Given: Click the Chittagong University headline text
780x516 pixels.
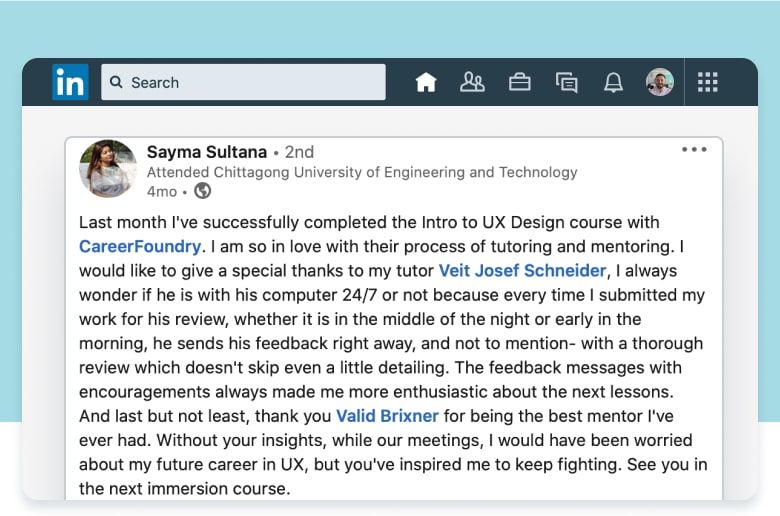Looking at the screenshot, I should [x=362, y=172].
